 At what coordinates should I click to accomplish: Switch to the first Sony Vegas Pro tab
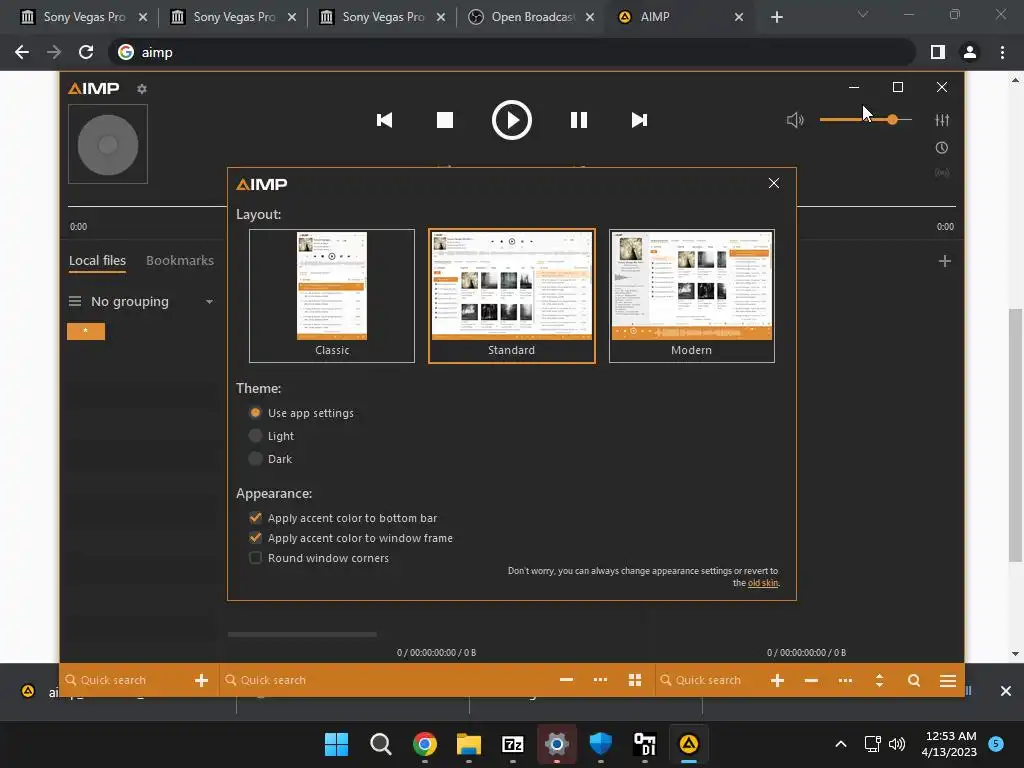point(84,17)
